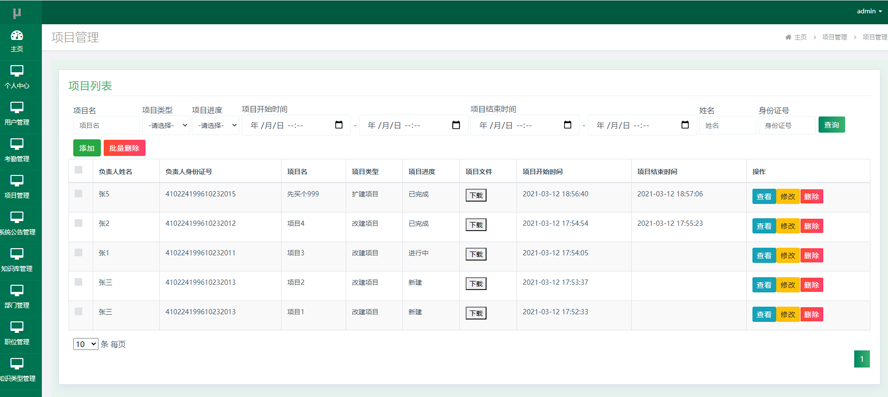This screenshot has width=888, height=397.
Task: Check the row checkbox for 项目1
Action: pos(79,311)
